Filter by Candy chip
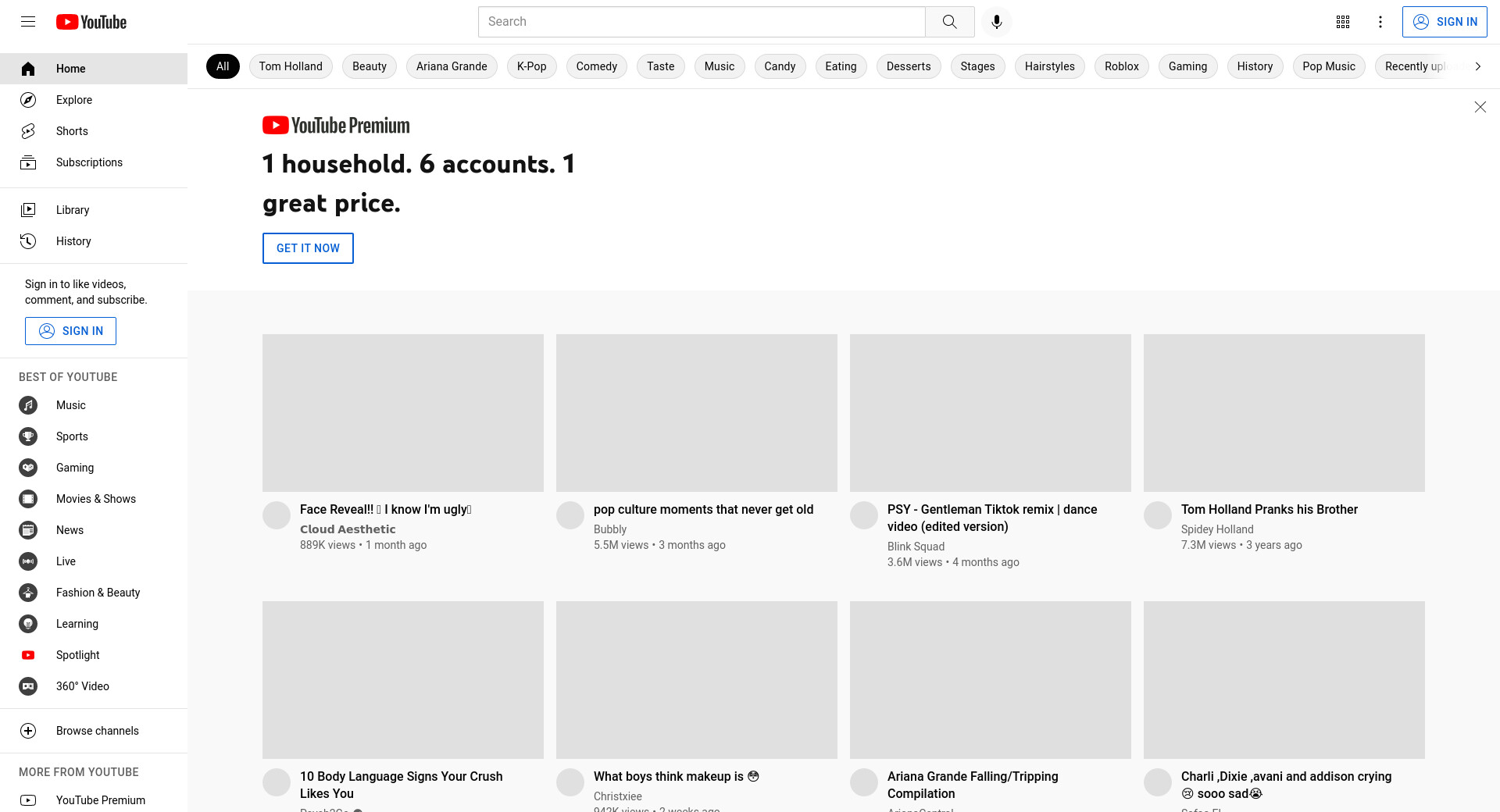The height and width of the screenshot is (812, 1500). click(780, 66)
